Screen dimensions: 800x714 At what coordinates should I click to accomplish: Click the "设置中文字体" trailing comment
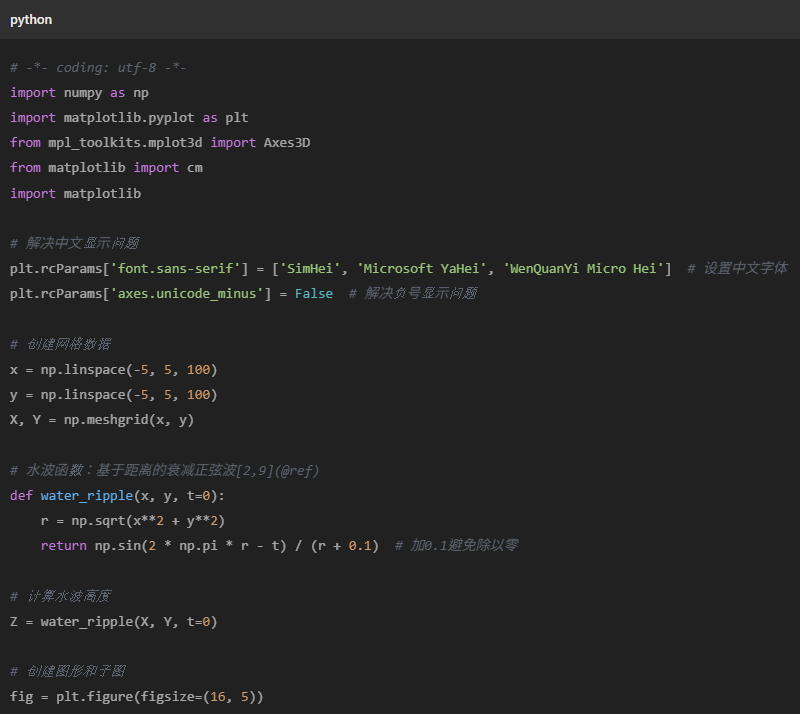point(745,268)
